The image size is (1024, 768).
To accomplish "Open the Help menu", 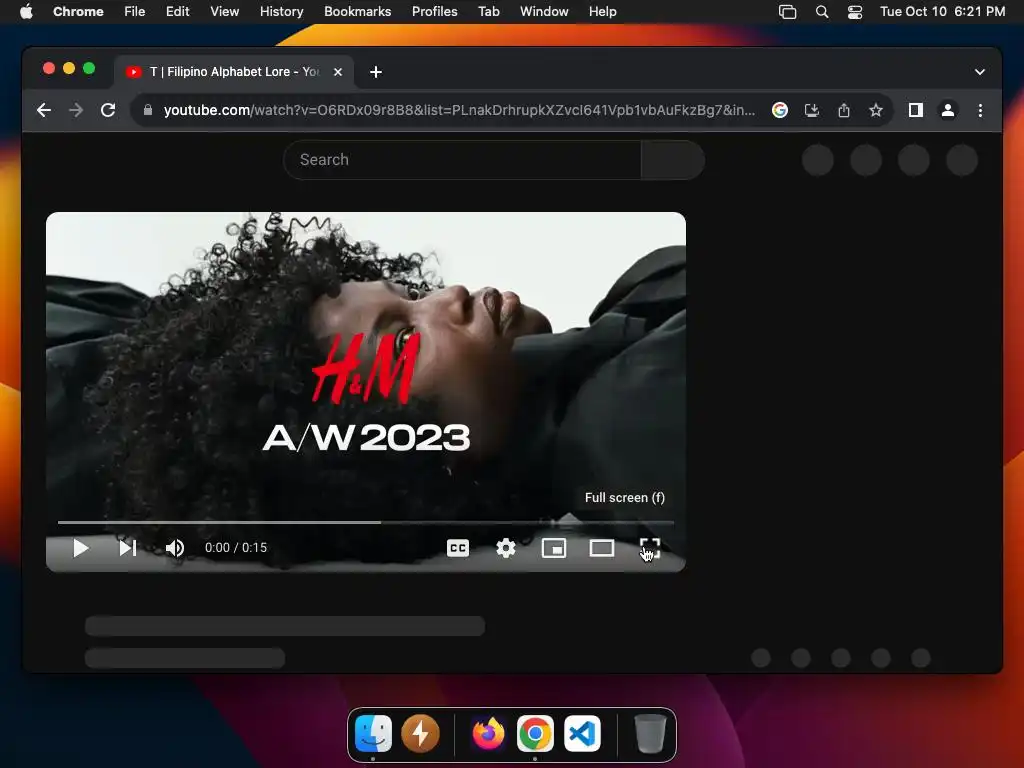I will click(x=602, y=11).
